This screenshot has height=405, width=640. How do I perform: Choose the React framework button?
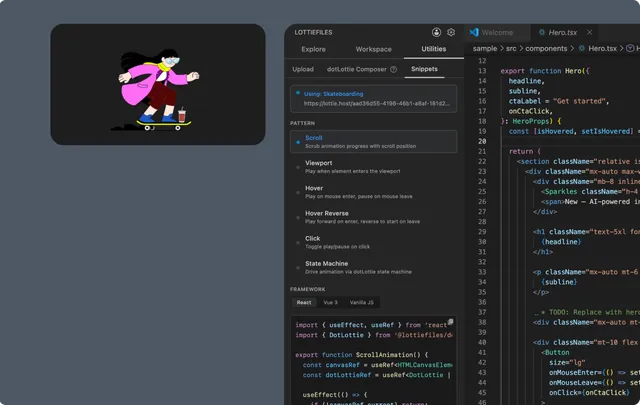[x=304, y=303]
